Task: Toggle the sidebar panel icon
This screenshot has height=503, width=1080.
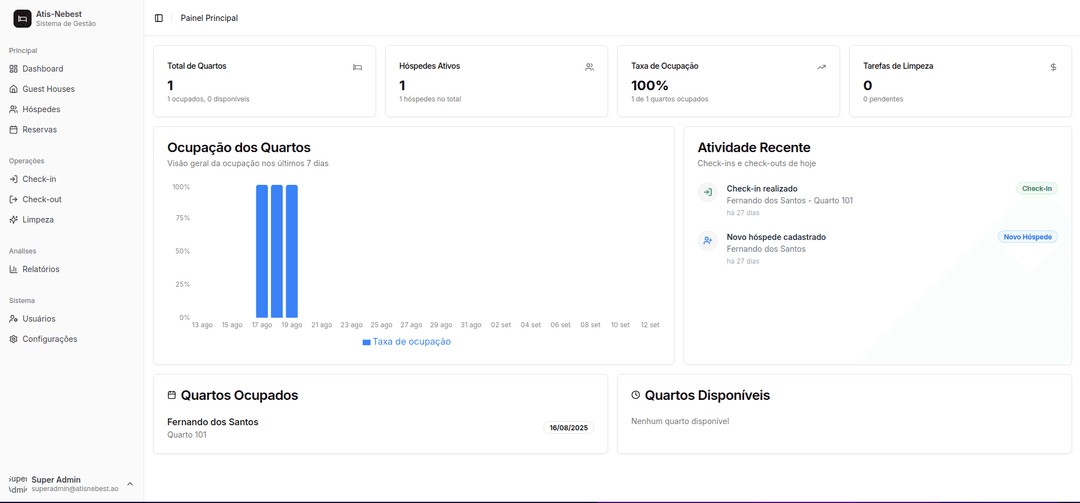Action: click(x=159, y=18)
